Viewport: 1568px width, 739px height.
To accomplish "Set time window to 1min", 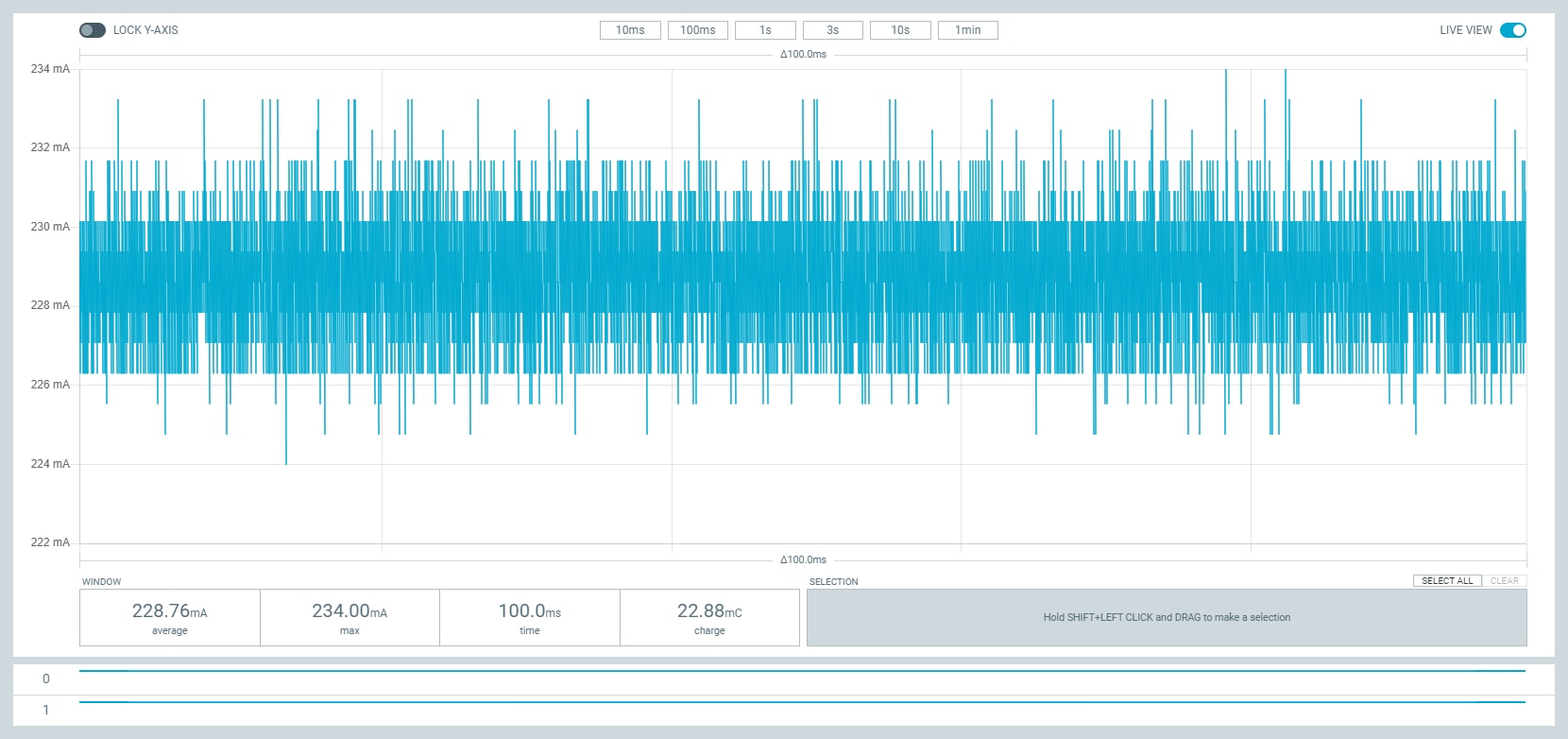I will pos(968,30).
